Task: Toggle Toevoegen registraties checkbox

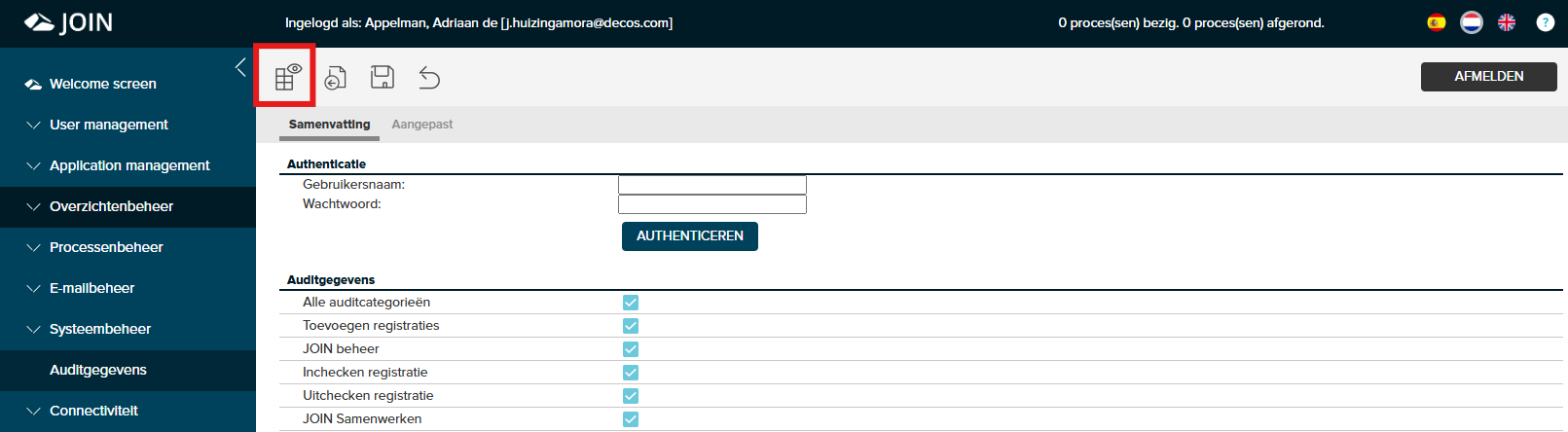Action: point(631,326)
